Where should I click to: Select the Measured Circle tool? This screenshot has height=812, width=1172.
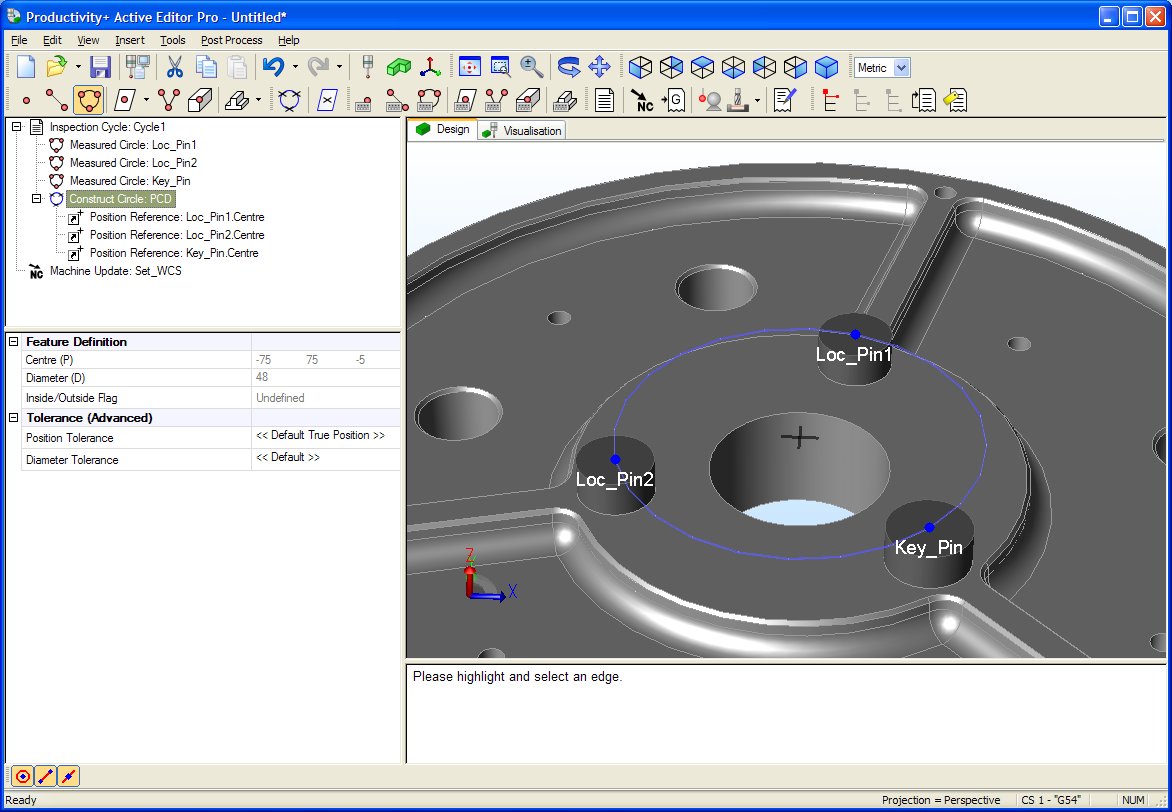pos(88,100)
